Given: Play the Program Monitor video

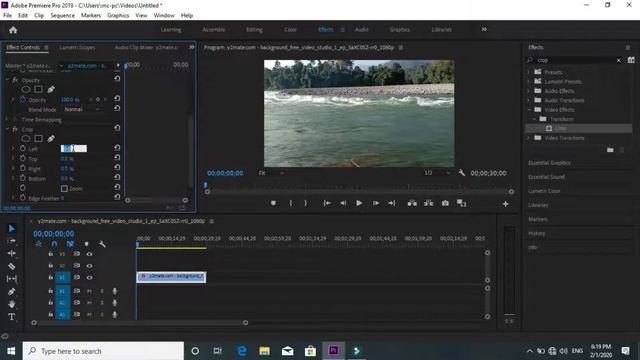Looking at the screenshot, I should point(359,203).
